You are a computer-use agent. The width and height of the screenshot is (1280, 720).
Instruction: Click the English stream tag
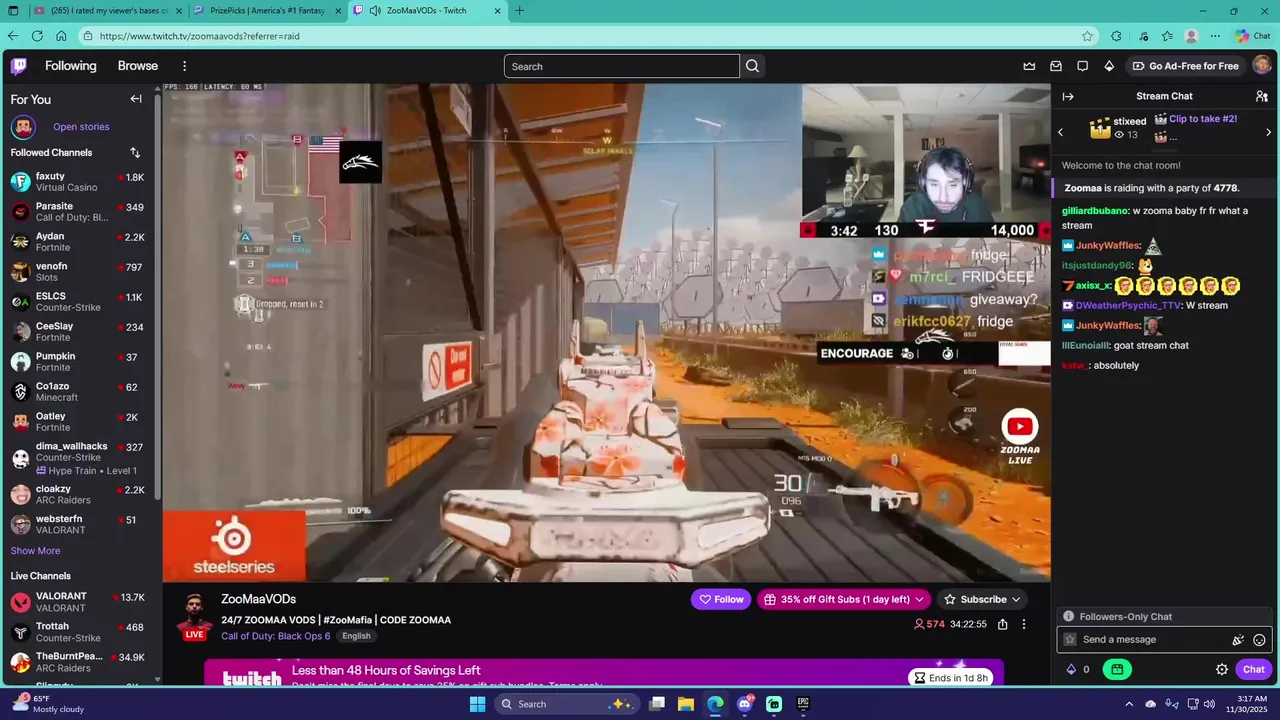(x=356, y=636)
